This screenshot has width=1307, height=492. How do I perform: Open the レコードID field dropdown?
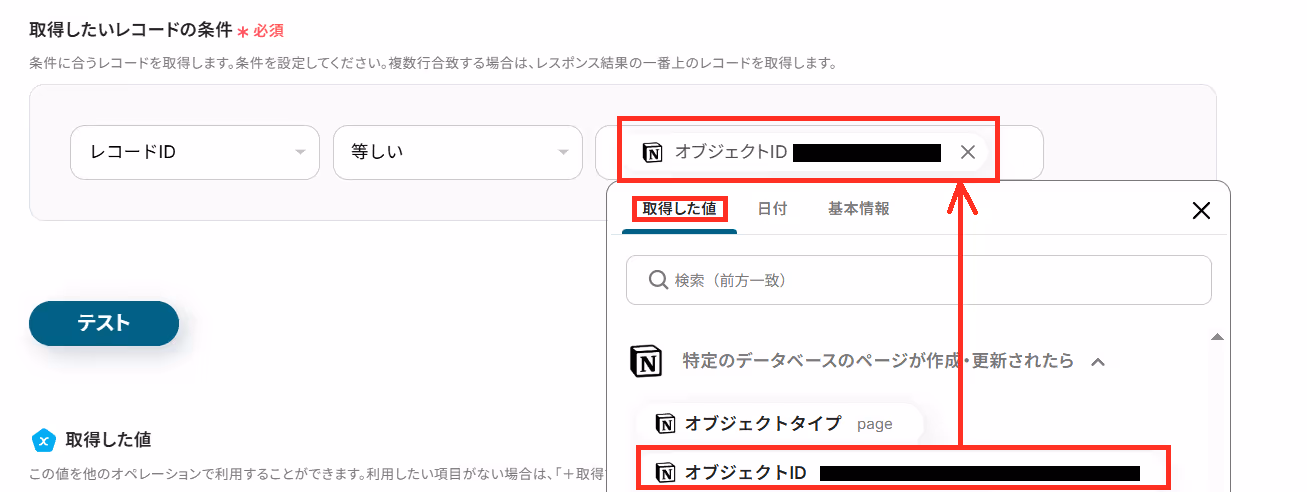[195, 152]
